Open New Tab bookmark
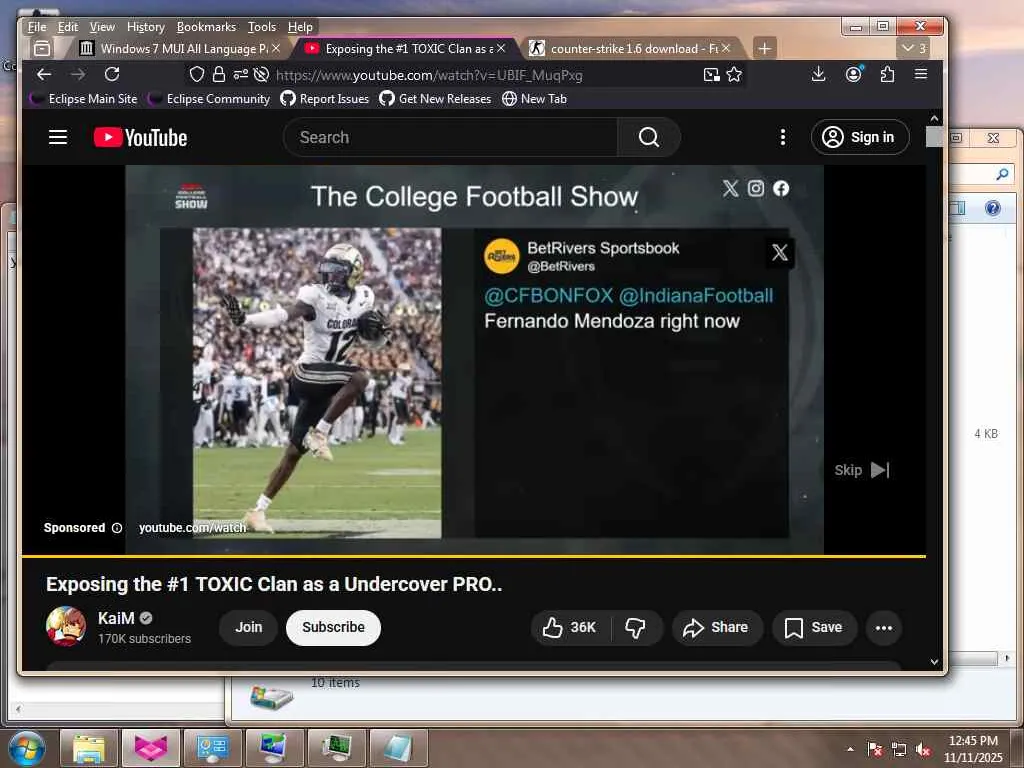 click(535, 99)
